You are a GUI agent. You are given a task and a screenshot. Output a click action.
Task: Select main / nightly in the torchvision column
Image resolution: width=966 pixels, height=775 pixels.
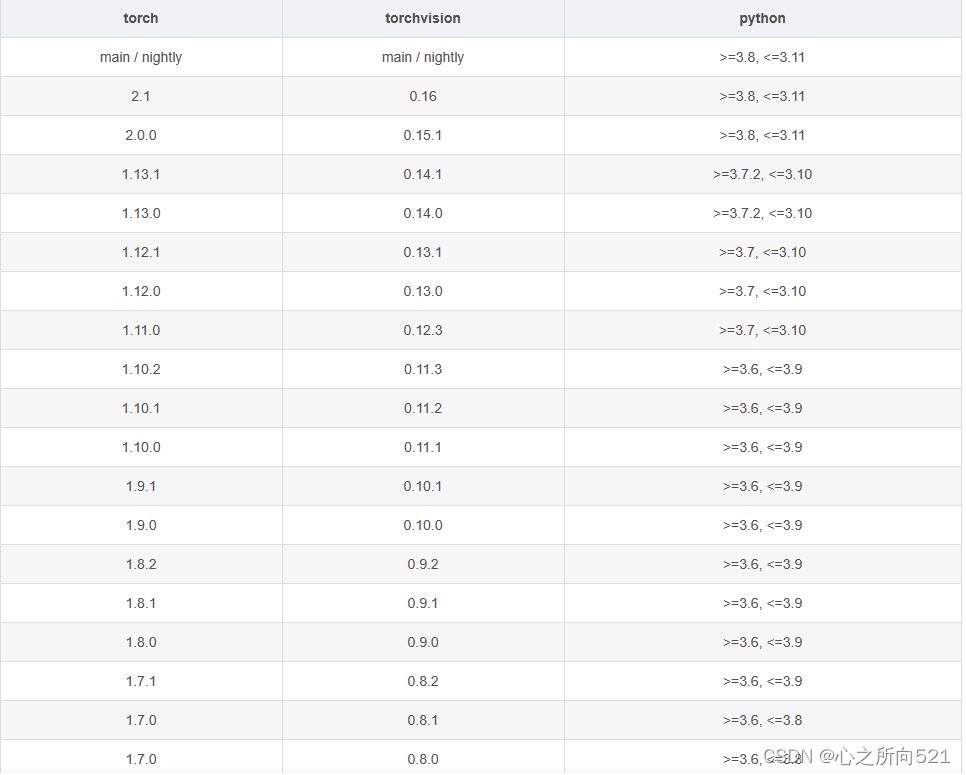[x=423, y=57]
